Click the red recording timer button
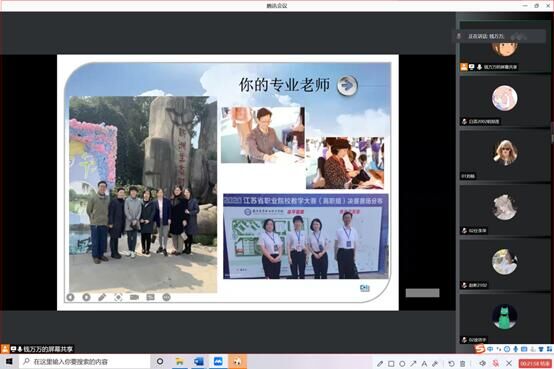 pyautogui.click(x=535, y=363)
